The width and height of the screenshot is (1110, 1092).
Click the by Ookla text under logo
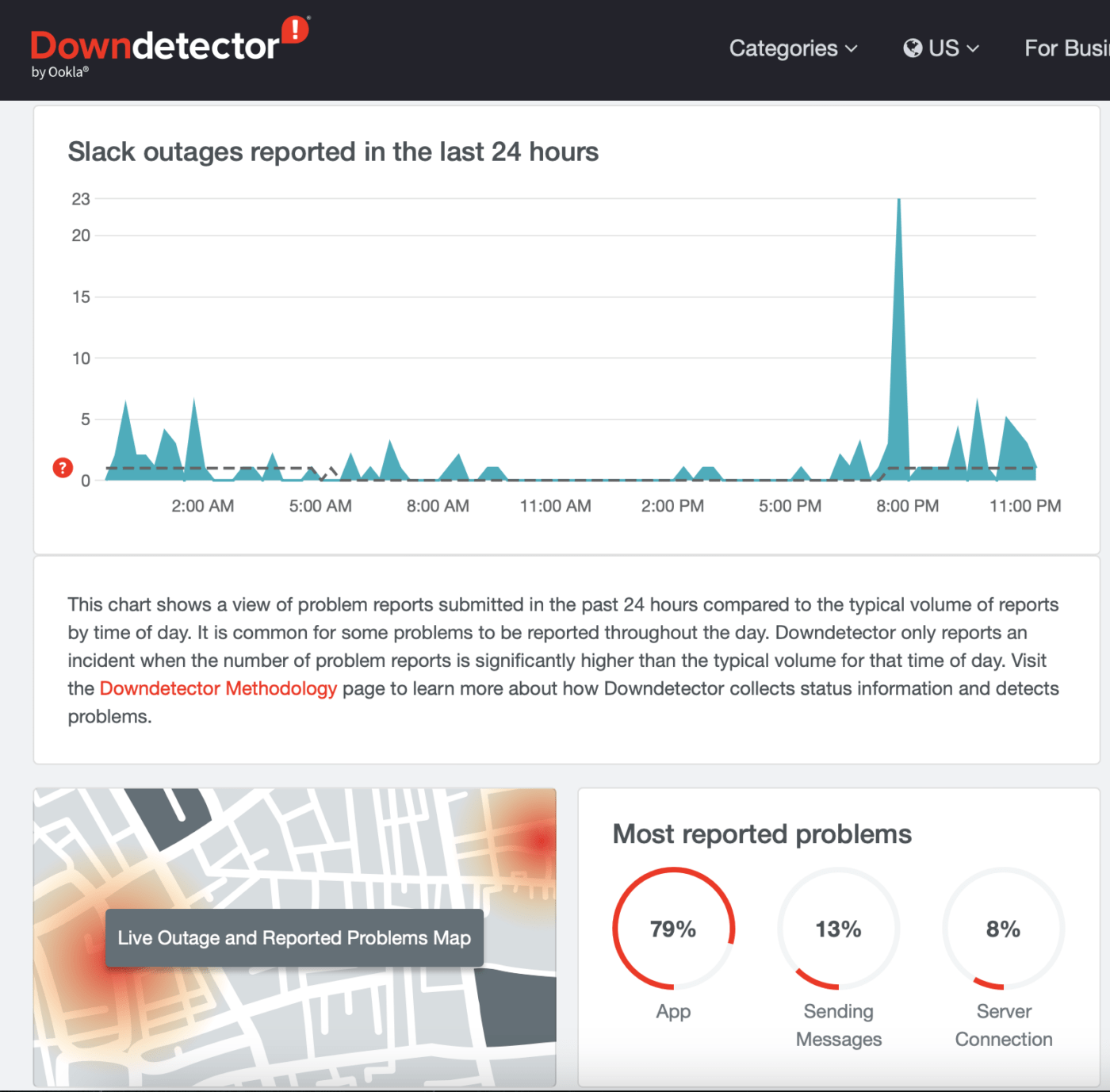point(60,72)
